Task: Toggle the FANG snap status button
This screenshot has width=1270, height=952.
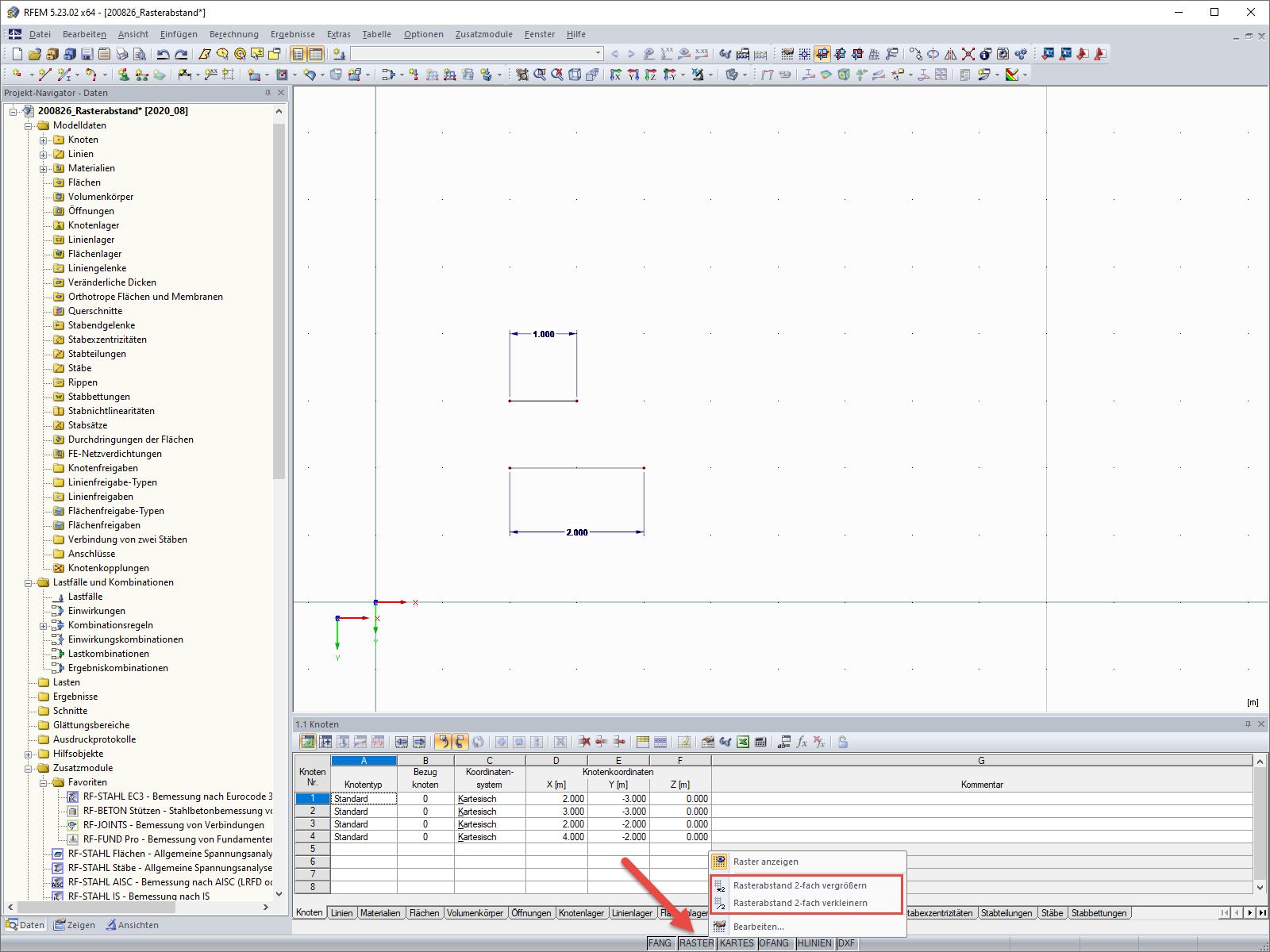Action: click(x=660, y=943)
